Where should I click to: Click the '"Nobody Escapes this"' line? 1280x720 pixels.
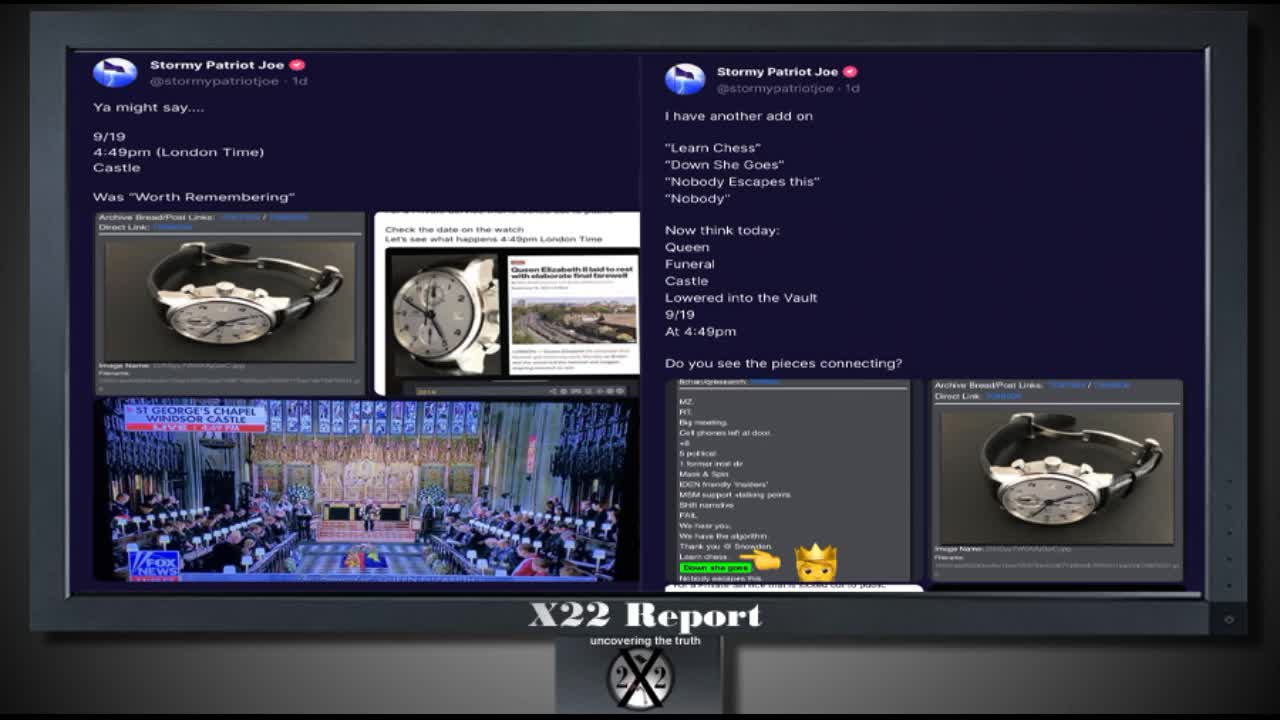click(742, 182)
